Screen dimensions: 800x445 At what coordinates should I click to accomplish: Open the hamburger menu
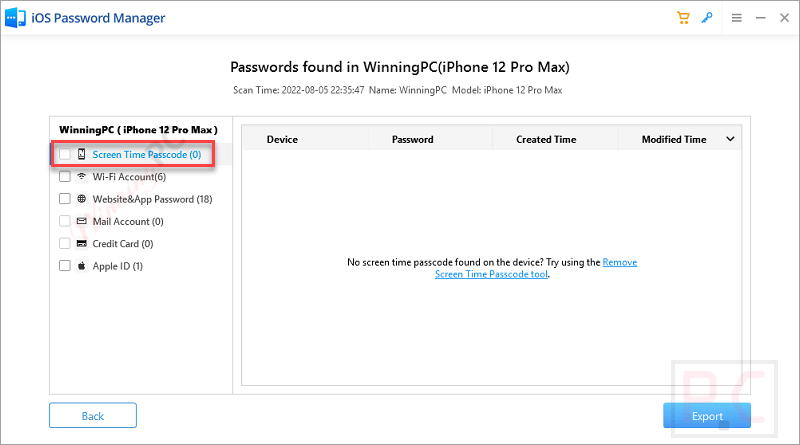click(736, 18)
